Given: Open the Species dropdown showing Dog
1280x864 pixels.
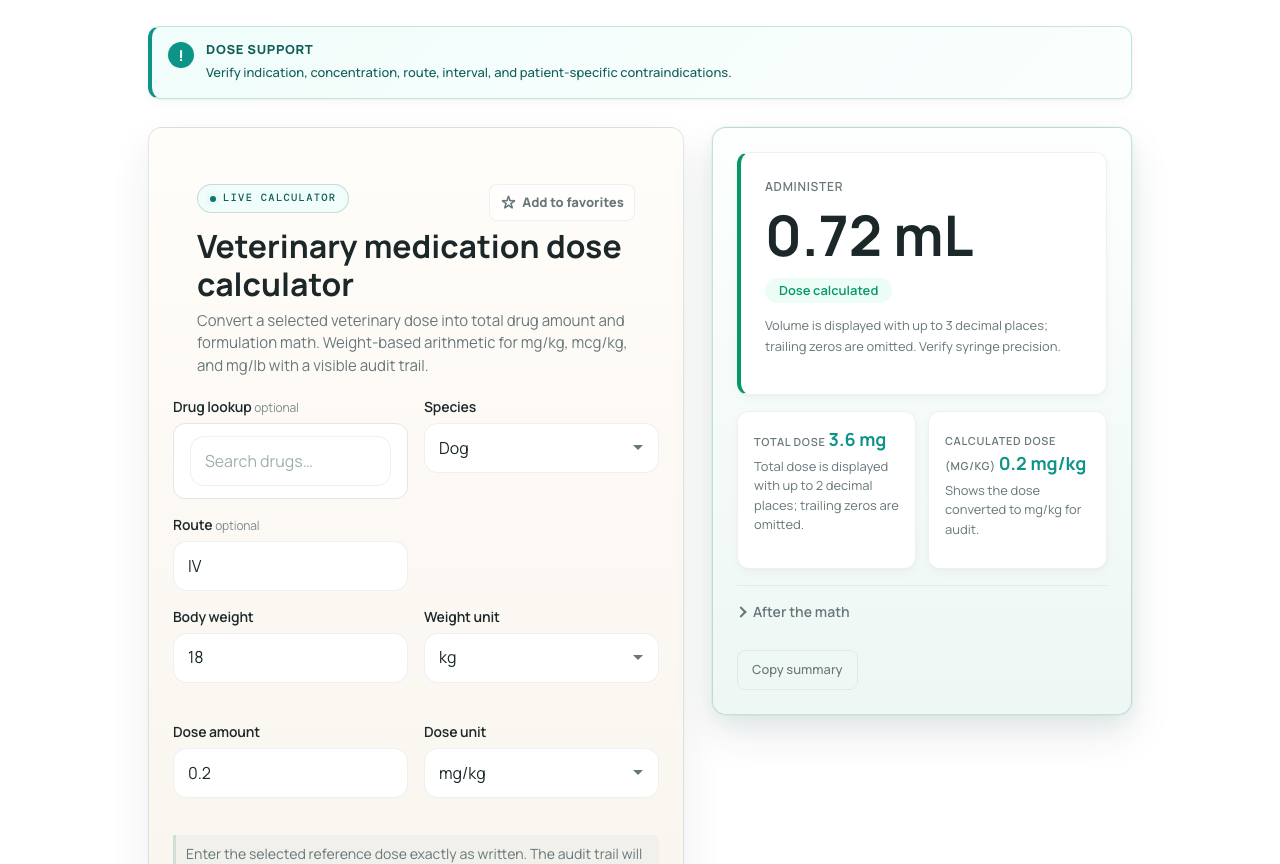Looking at the screenshot, I should coord(541,448).
